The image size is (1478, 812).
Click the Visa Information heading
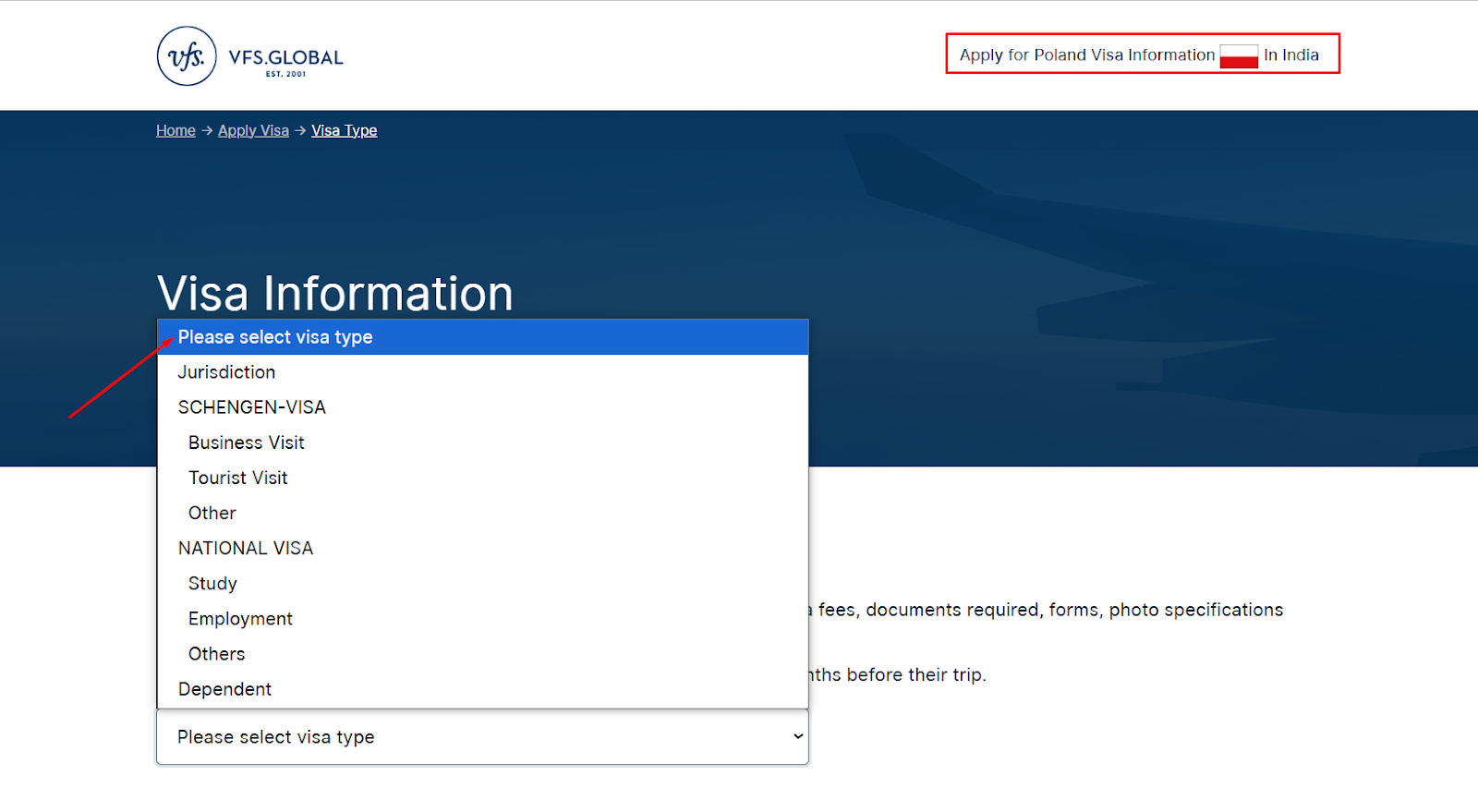click(334, 294)
